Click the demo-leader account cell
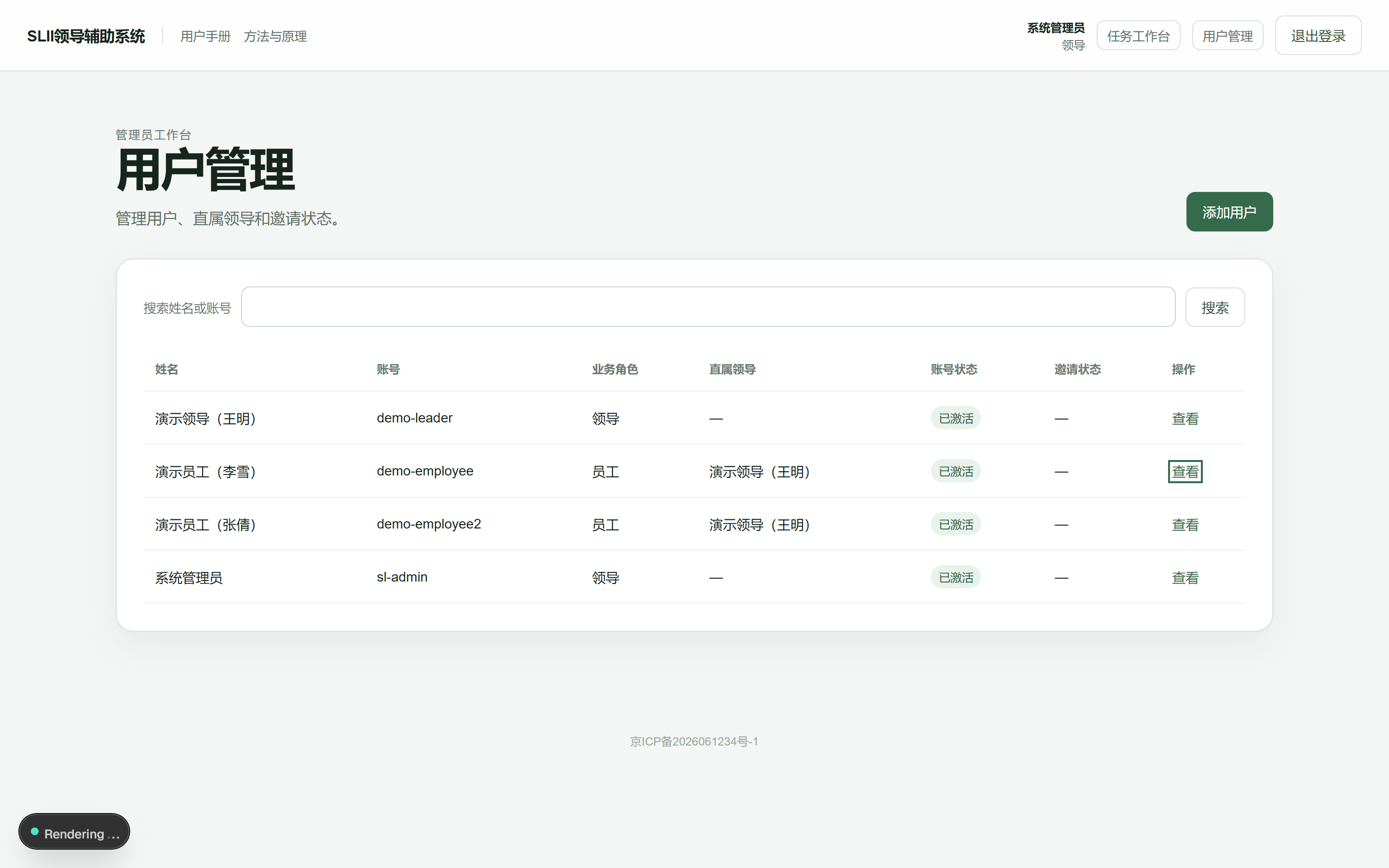Viewport: 1389px width, 868px height. (414, 418)
